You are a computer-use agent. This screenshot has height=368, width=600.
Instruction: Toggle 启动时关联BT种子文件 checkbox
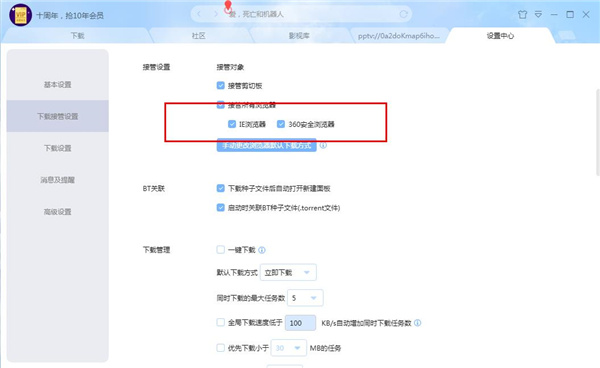220,208
